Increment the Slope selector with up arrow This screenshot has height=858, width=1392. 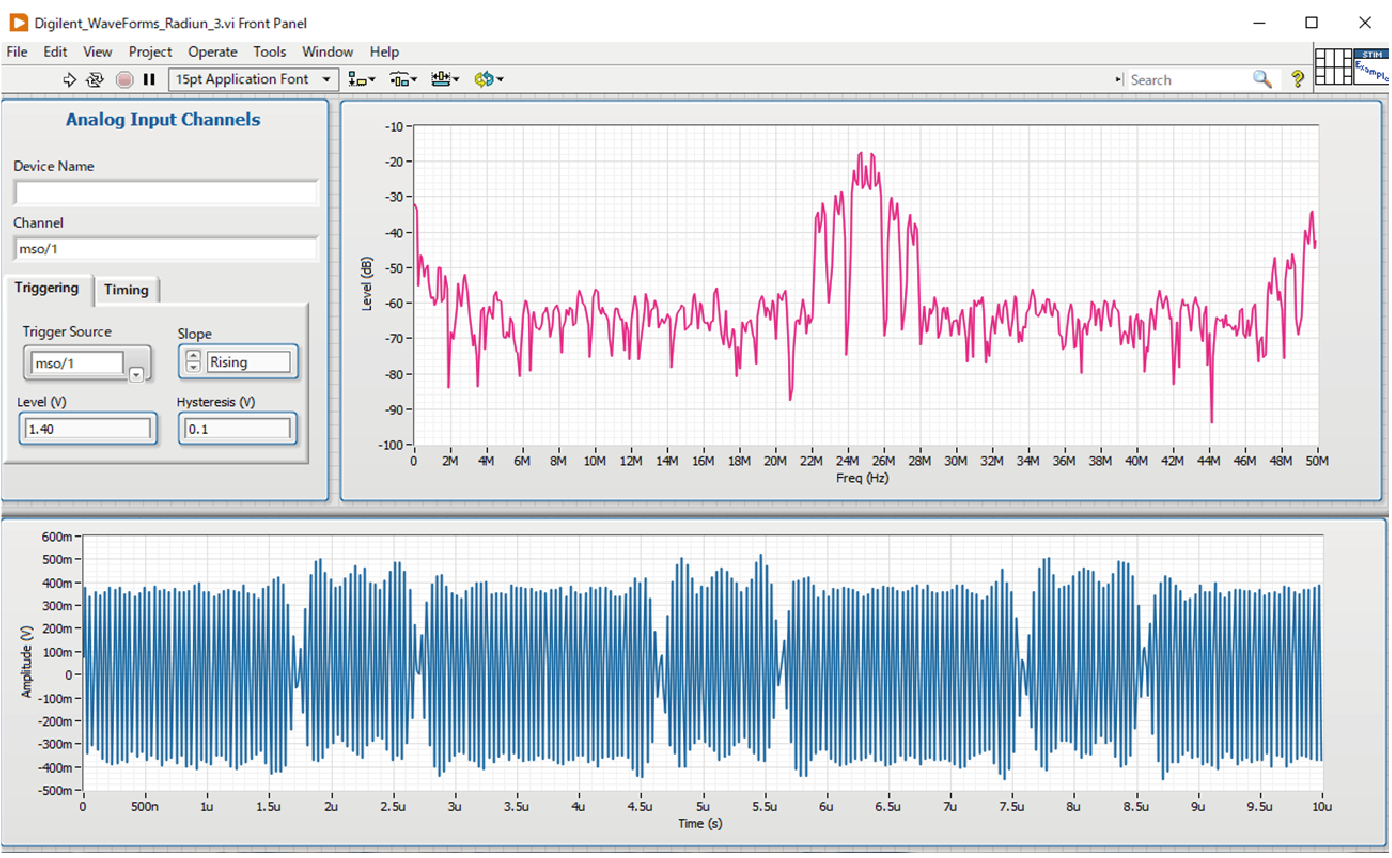coord(193,357)
